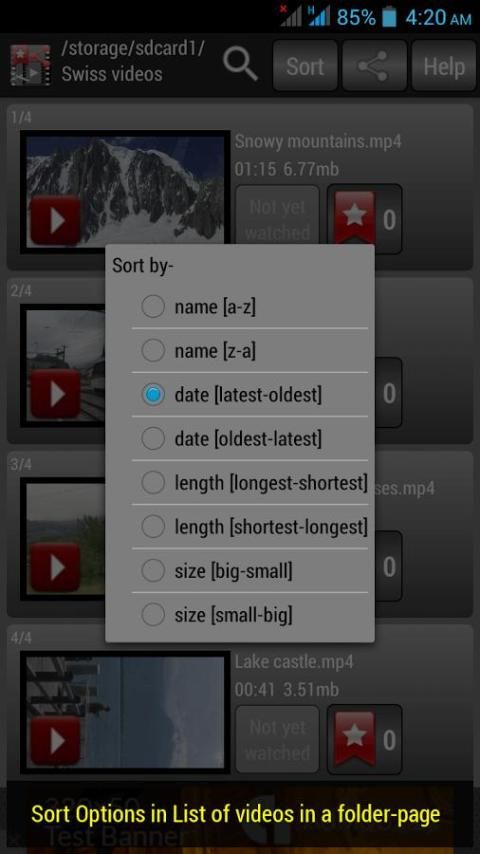Select name [a-z] sort option
The width and height of the screenshot is (480, 854).
click(x=250, y=307)
